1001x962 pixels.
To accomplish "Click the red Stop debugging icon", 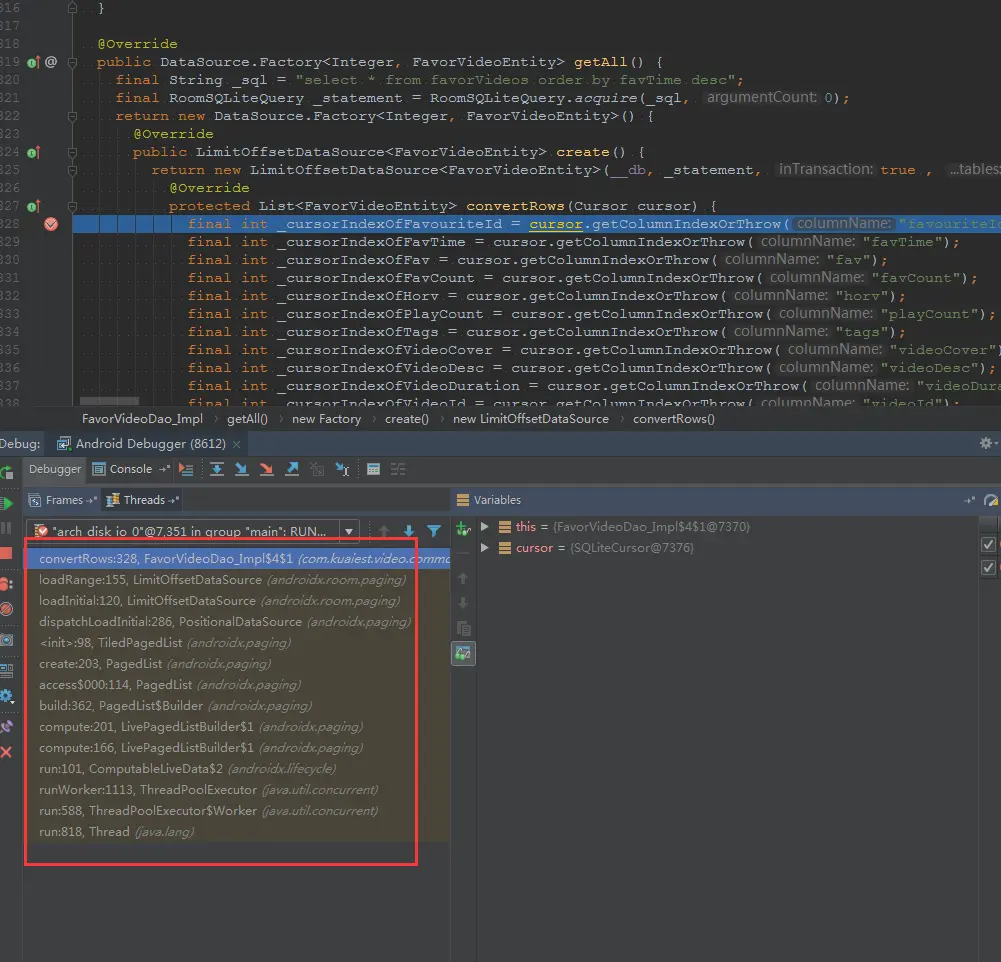I will click(6, 553).
